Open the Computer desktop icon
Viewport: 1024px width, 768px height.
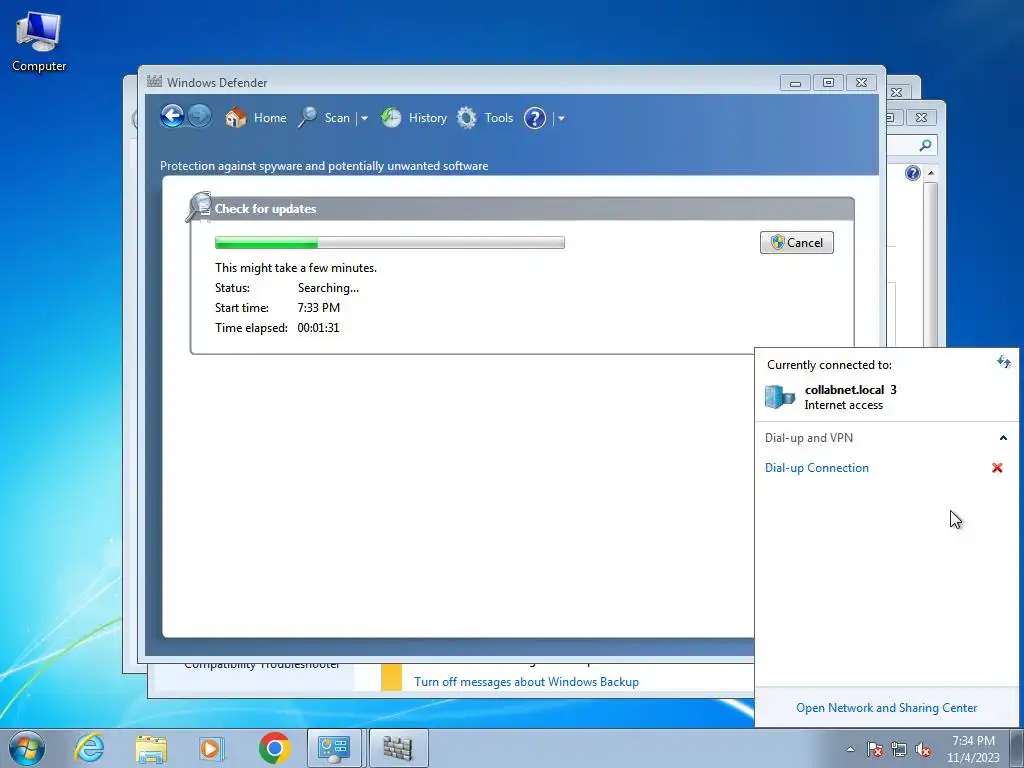click(x=39, y=41)
